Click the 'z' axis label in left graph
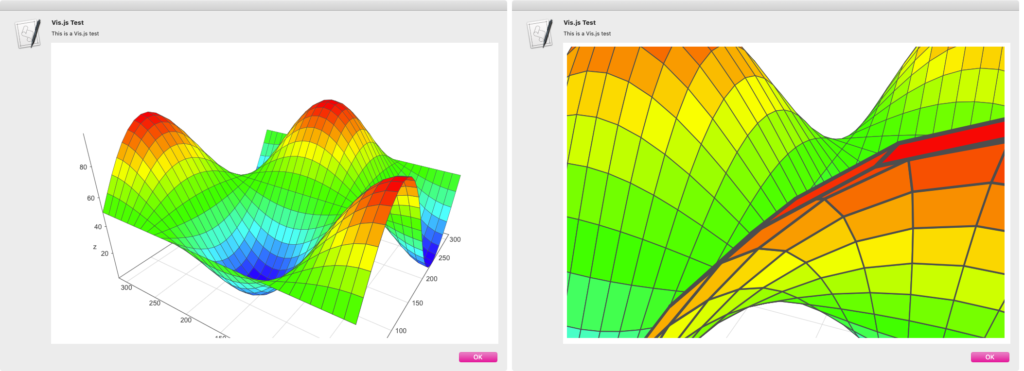The height and width of the screenshot is (371, 1024). tap(95, 247)
